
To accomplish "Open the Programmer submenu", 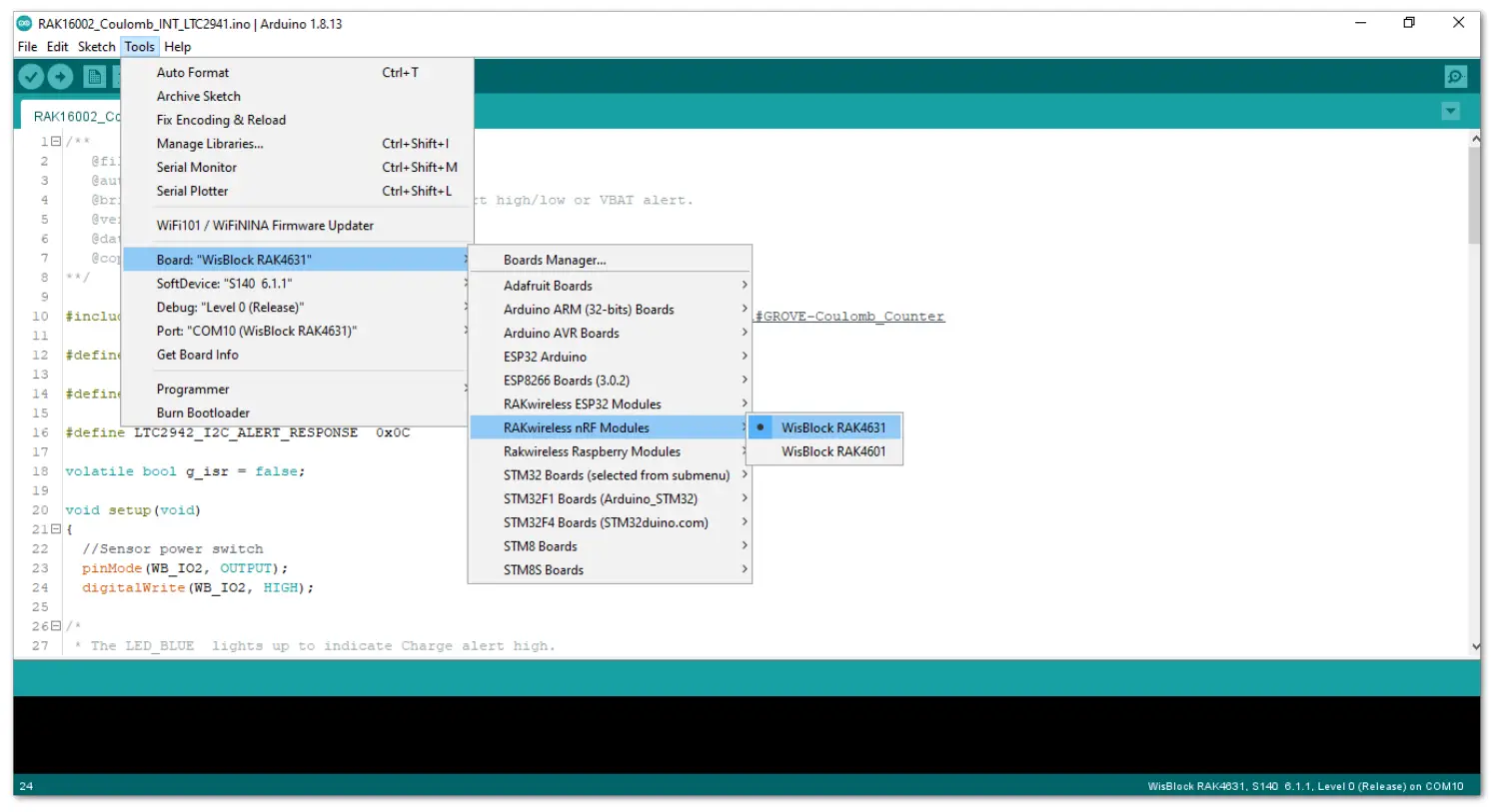I will click(297, 390).
